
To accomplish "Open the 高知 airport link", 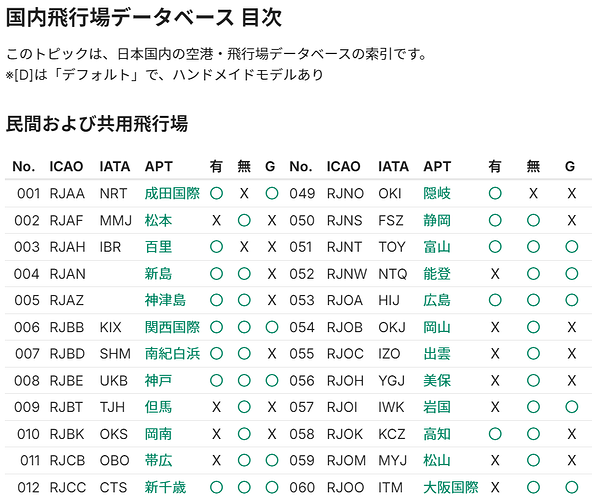I will (437, 434).
